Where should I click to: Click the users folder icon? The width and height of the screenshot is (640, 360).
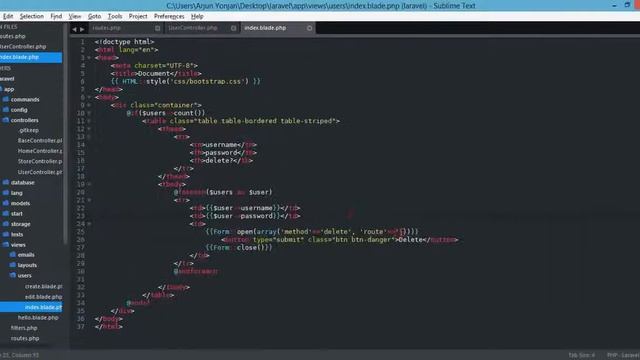point(13,276)
